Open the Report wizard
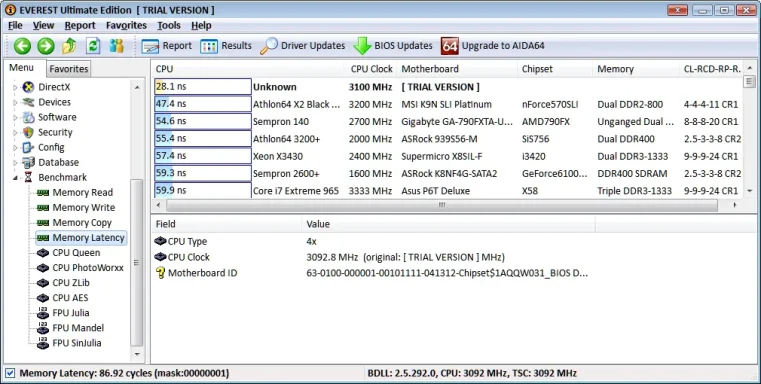 coord(167,46)
